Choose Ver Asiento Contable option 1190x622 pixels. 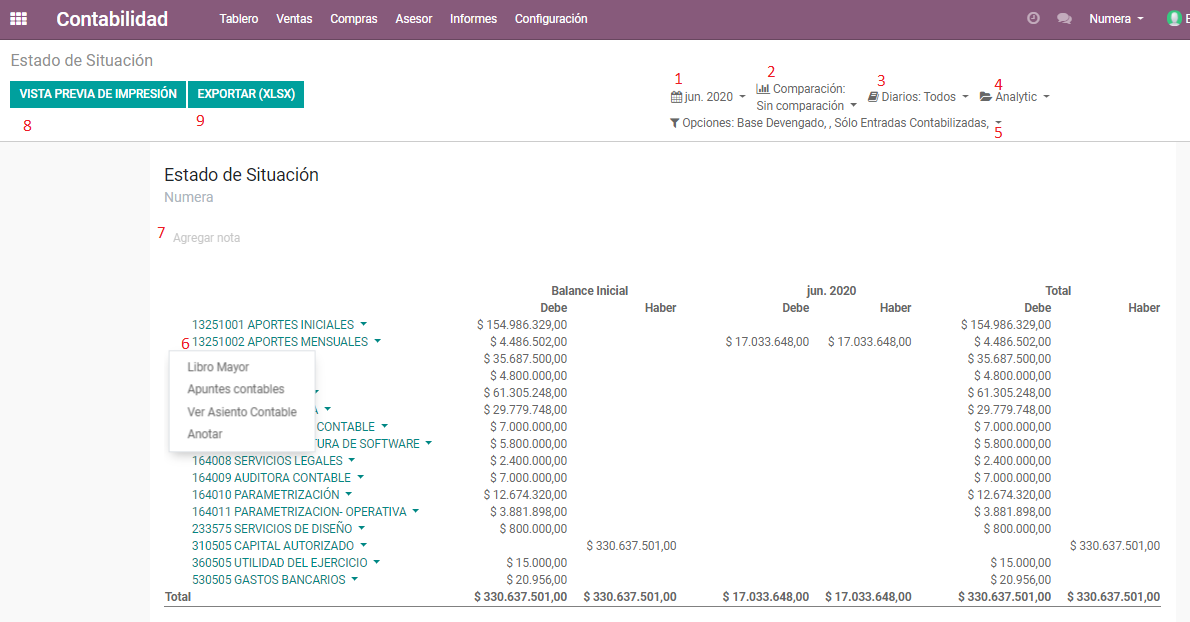click(x=242, y=412)
